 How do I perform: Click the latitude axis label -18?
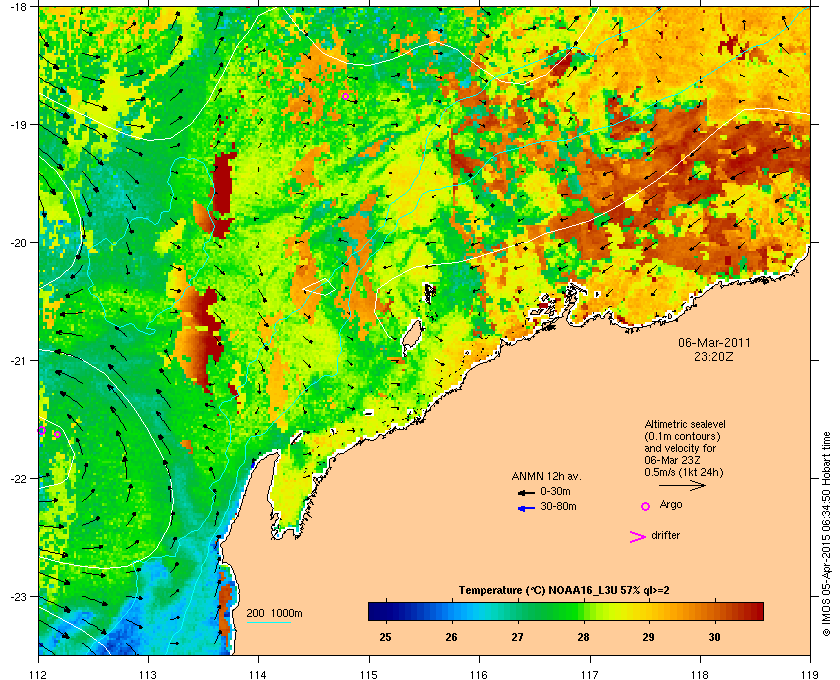18,7
